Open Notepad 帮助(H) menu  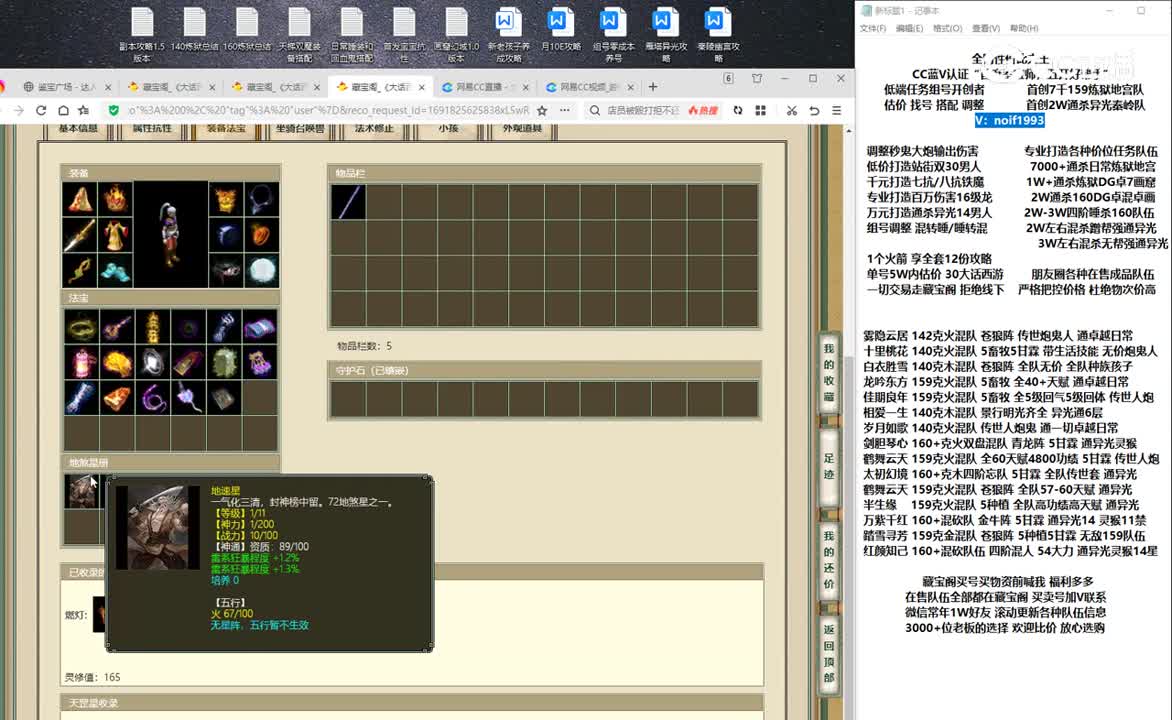coord(1024,28)
